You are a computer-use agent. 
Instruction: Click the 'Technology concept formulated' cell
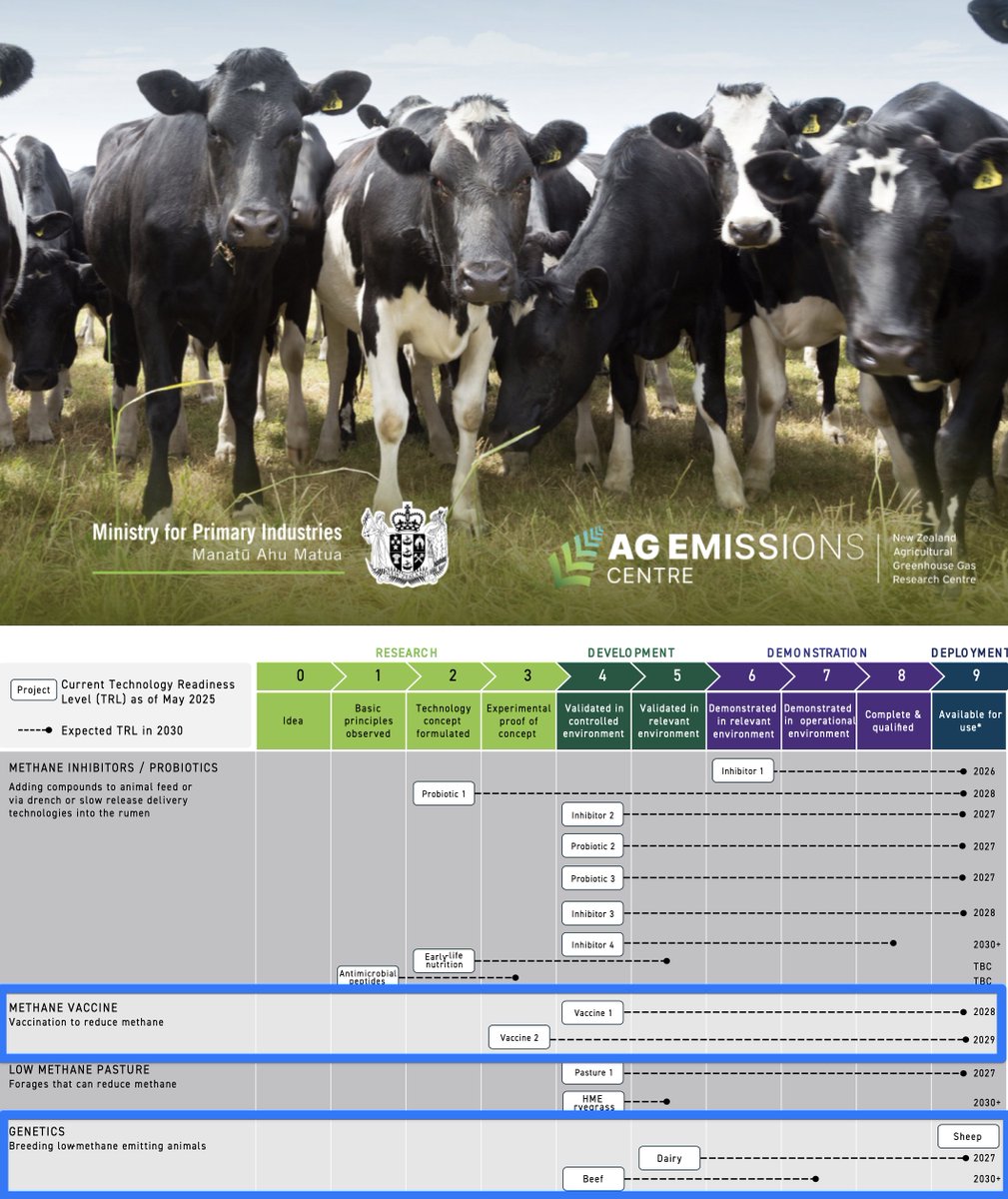click(x=444, y=720)
